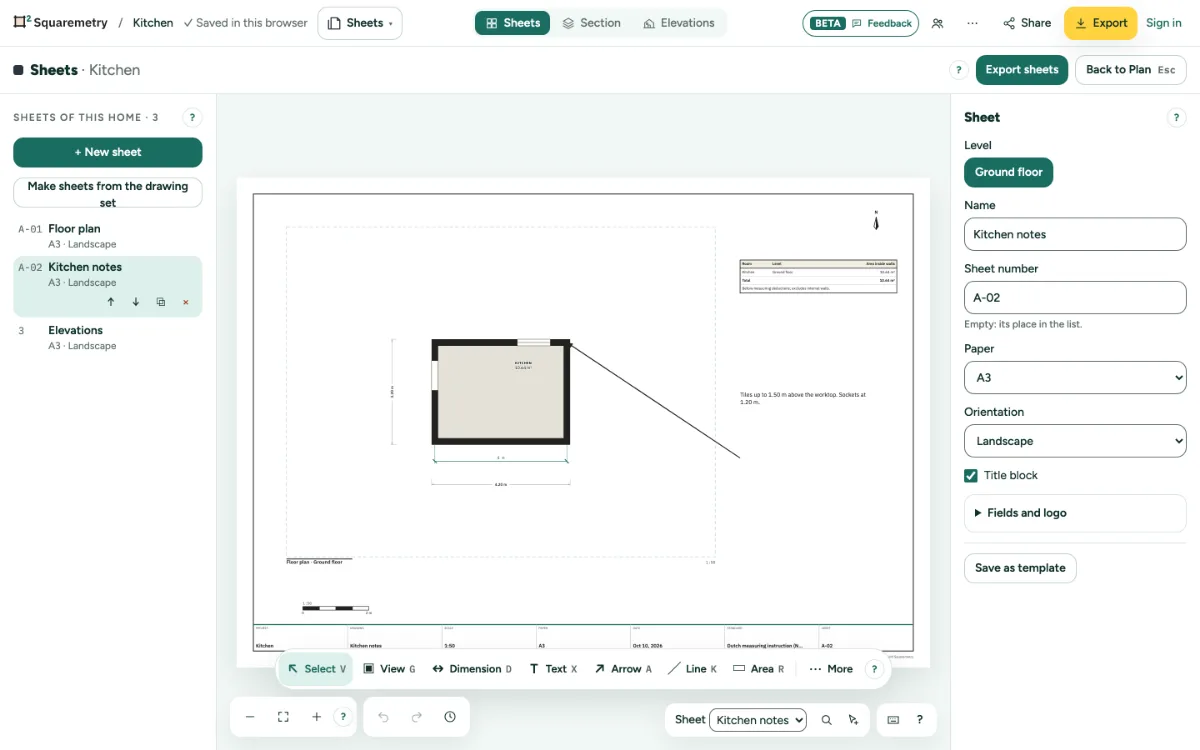Click the help icon beside Export sheets
The height and width of the screenshot is (750, 1200).
(x=958, y=70)
